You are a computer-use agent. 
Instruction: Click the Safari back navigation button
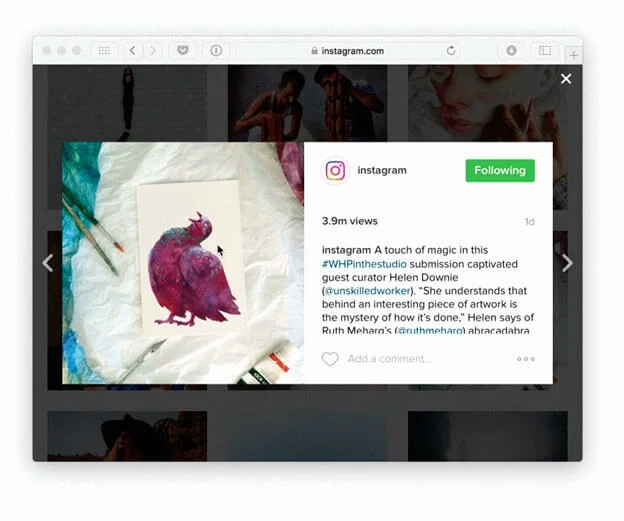point(132,50)
